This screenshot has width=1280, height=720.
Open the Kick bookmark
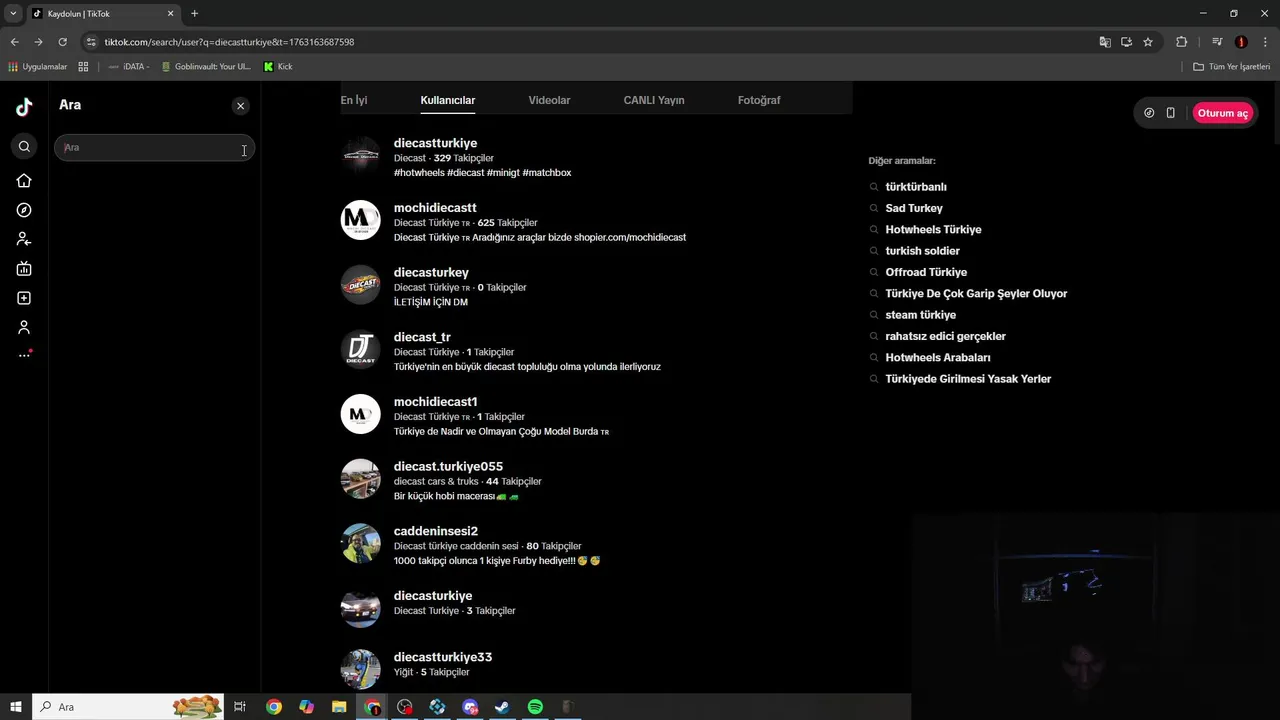pos(278,67)
